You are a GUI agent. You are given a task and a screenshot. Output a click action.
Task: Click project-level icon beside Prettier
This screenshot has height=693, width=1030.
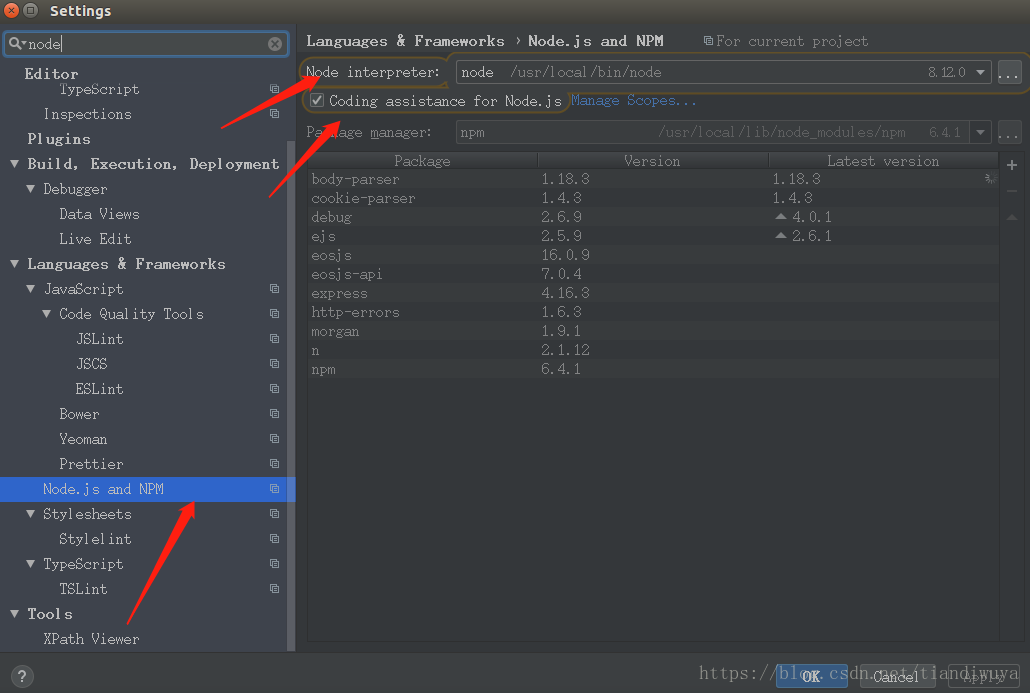[275, 463]
